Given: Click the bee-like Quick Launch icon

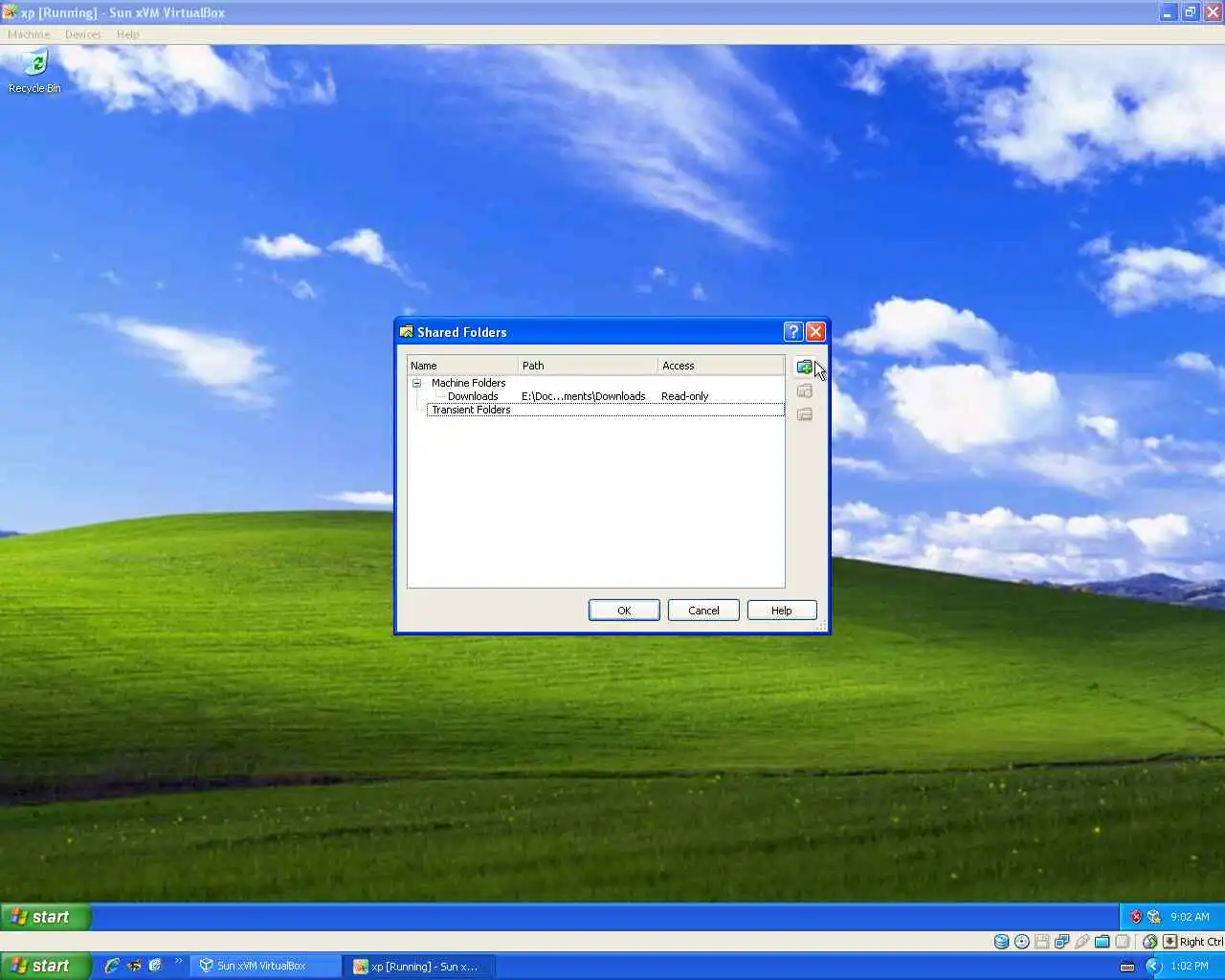Looking at the screenshot, I should [134, 966].
